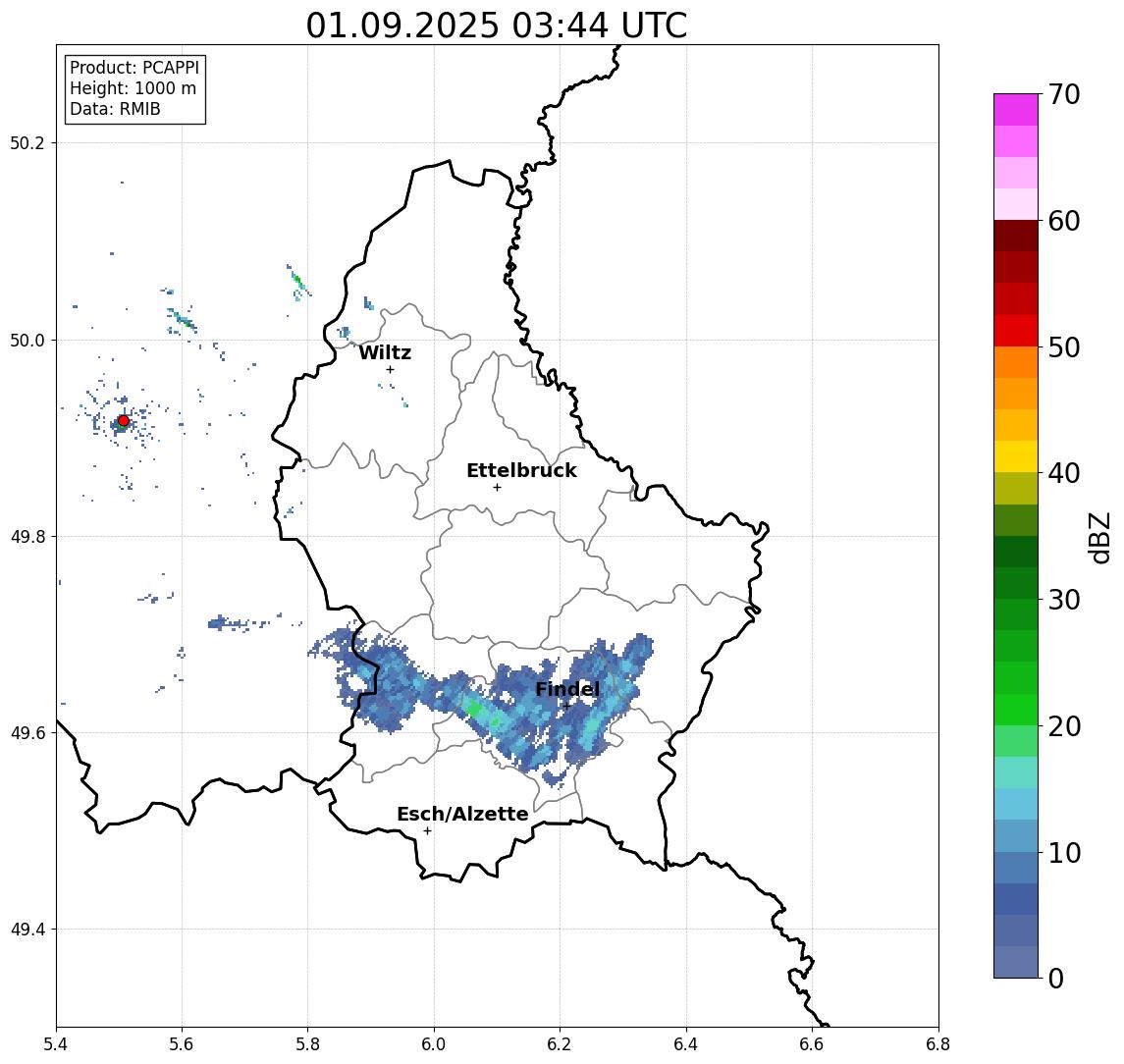
Task: Click the longitude tick label 6.0
Action: coord(435,1044)
